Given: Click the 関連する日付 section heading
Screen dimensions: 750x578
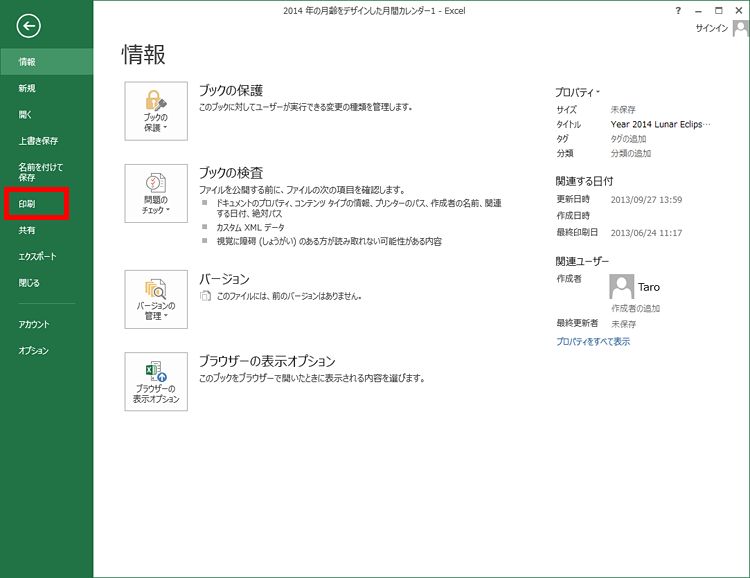Looking at the screenshot, I should pyautogui.click(x=584, y=181).
